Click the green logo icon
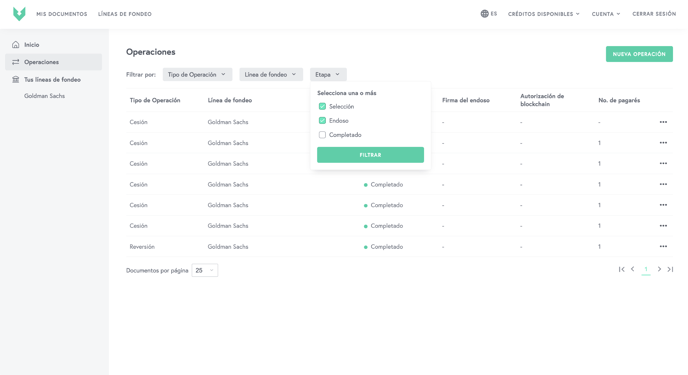The height and width of the screenshot is (375, 688). pyautogui.click(x=19, y=14)
